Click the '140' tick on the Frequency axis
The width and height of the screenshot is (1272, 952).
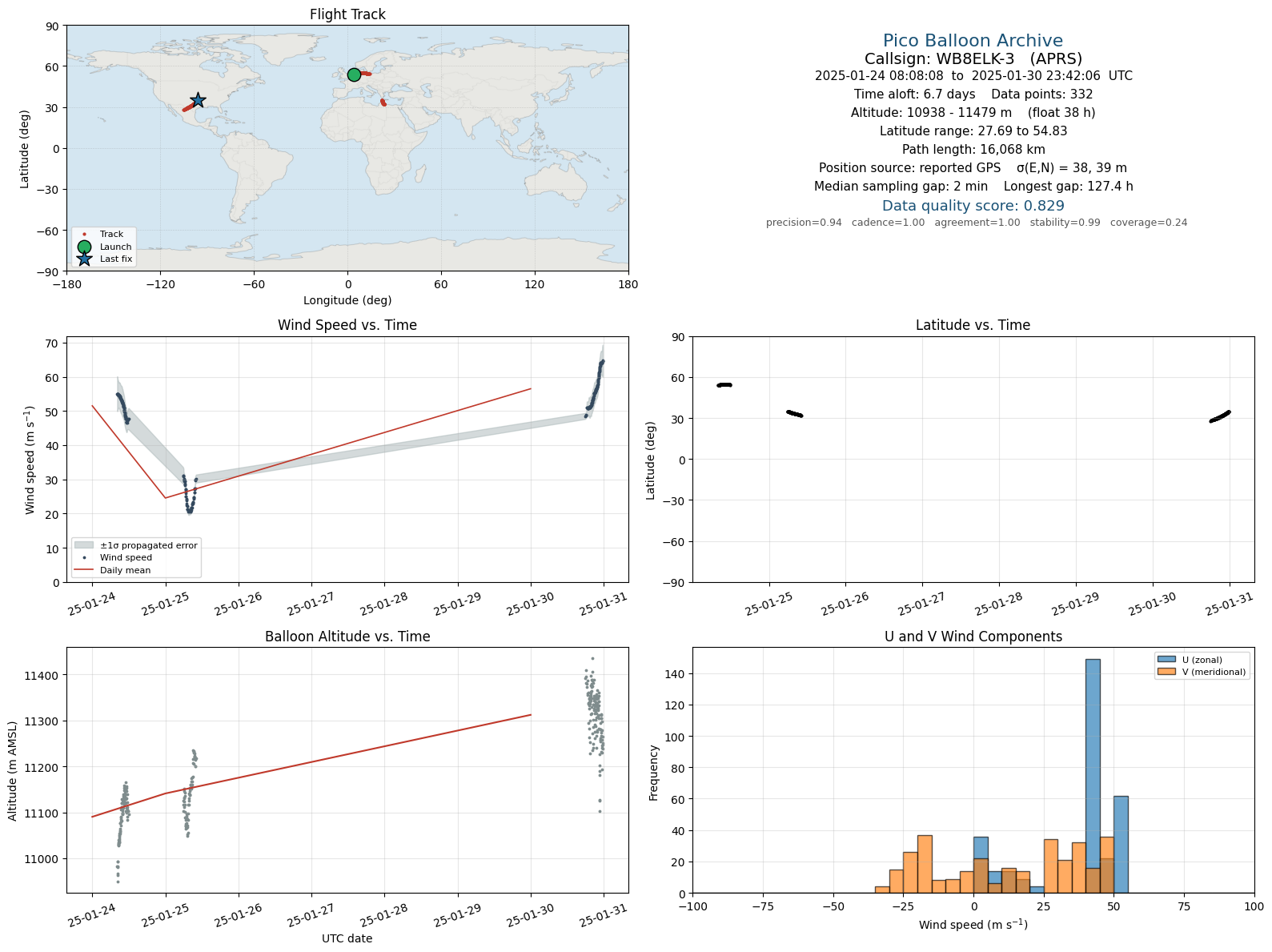click(x=676, y=674)
